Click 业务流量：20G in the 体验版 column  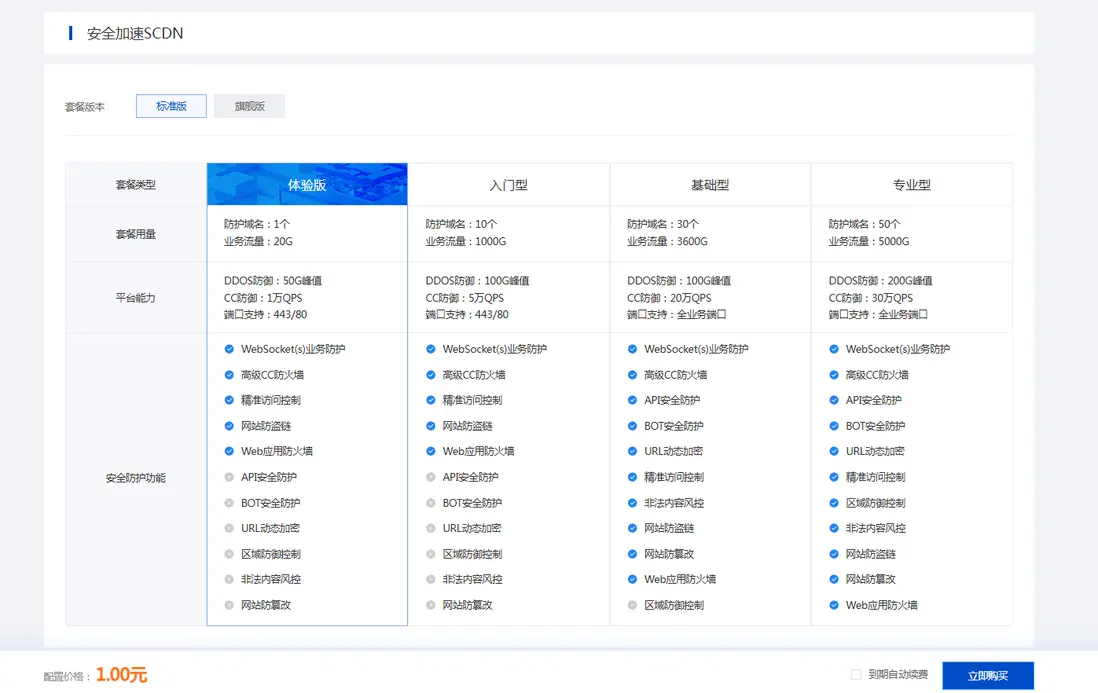pyautogui.click(x=258, y=242)
